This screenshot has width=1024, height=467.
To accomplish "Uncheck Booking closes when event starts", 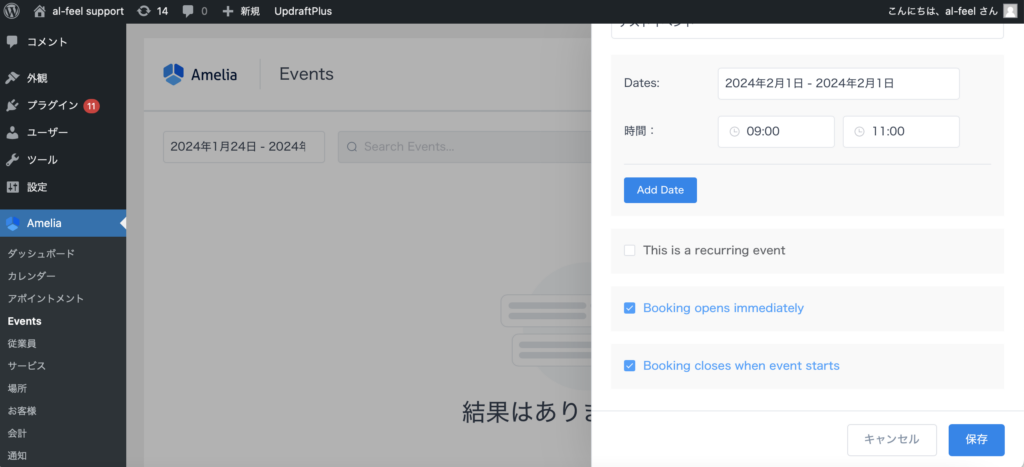I will click(x=629, y=366).
